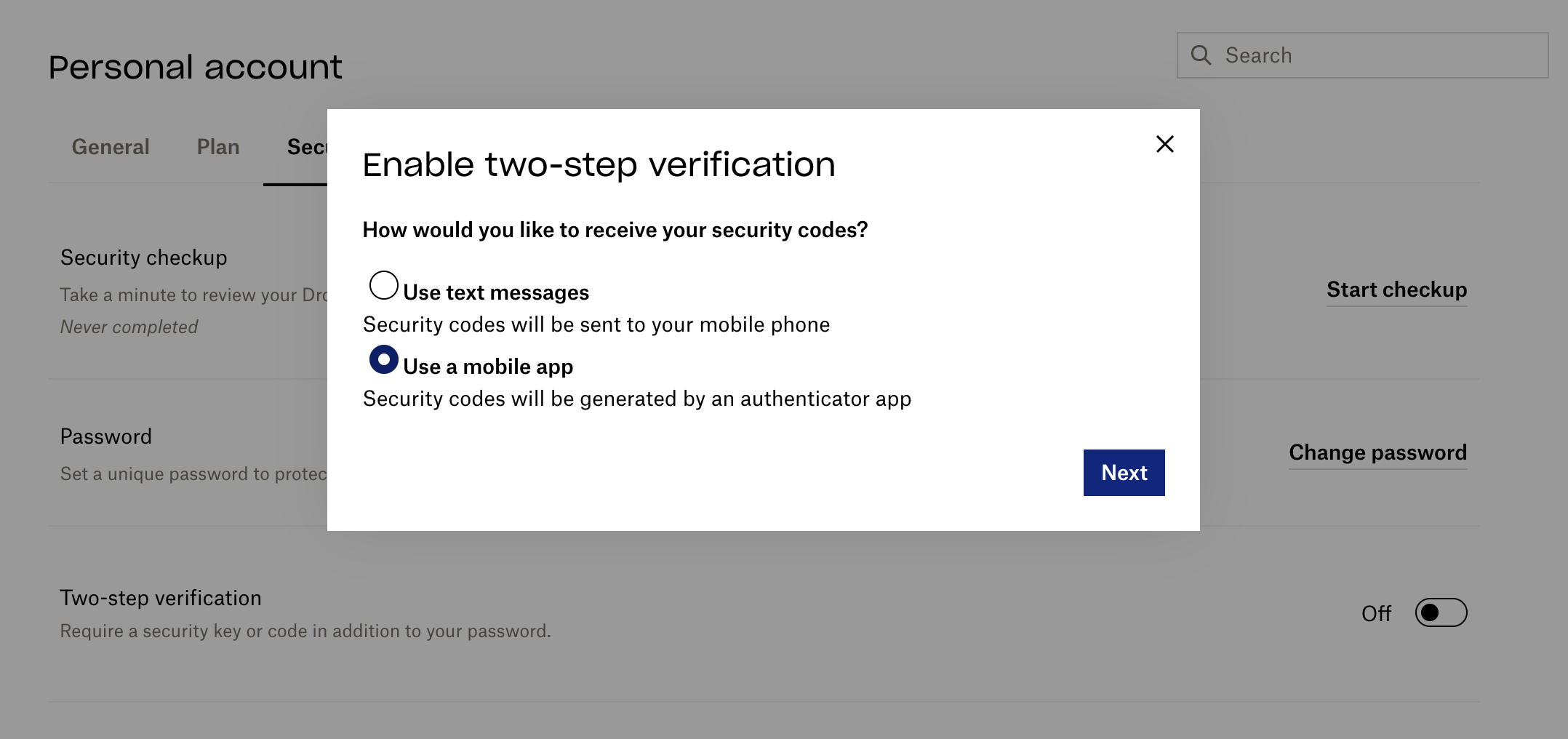Open the General tab

(x=111, y=147)
